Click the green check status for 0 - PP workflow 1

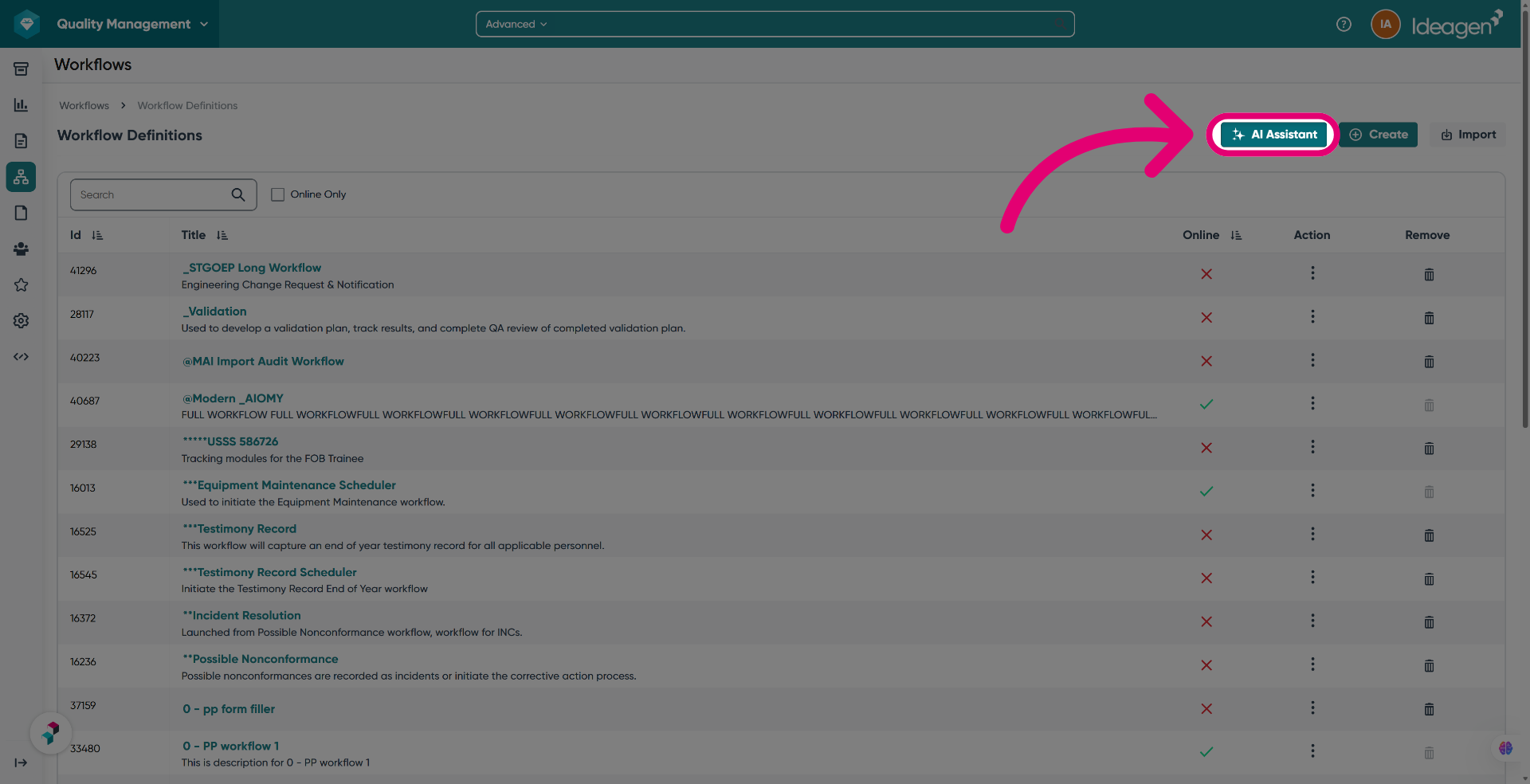pos(1206,752)
